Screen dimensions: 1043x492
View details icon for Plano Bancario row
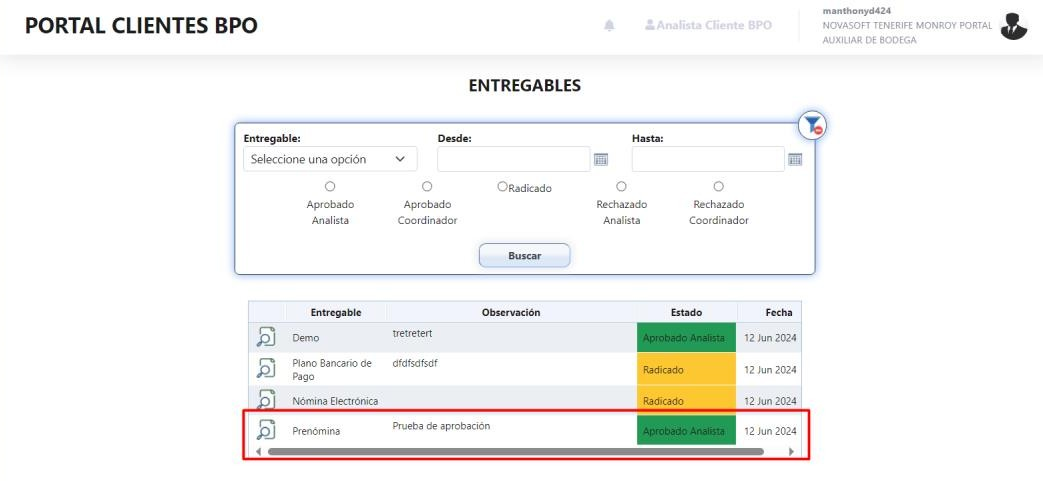266,368
